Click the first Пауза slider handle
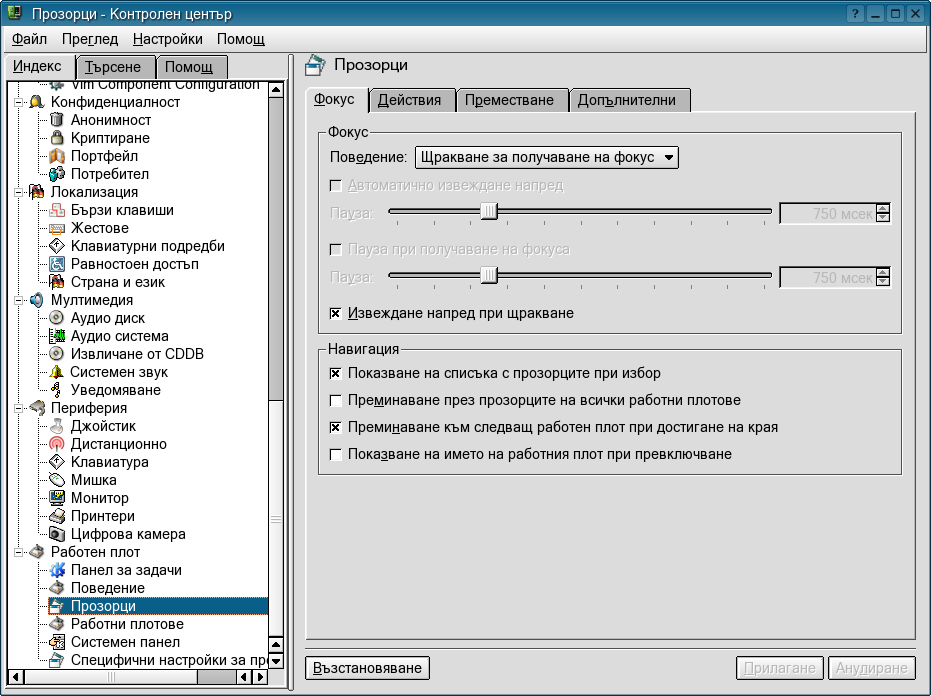The height and width of the screenshot is (696, 931). [489, 211]
